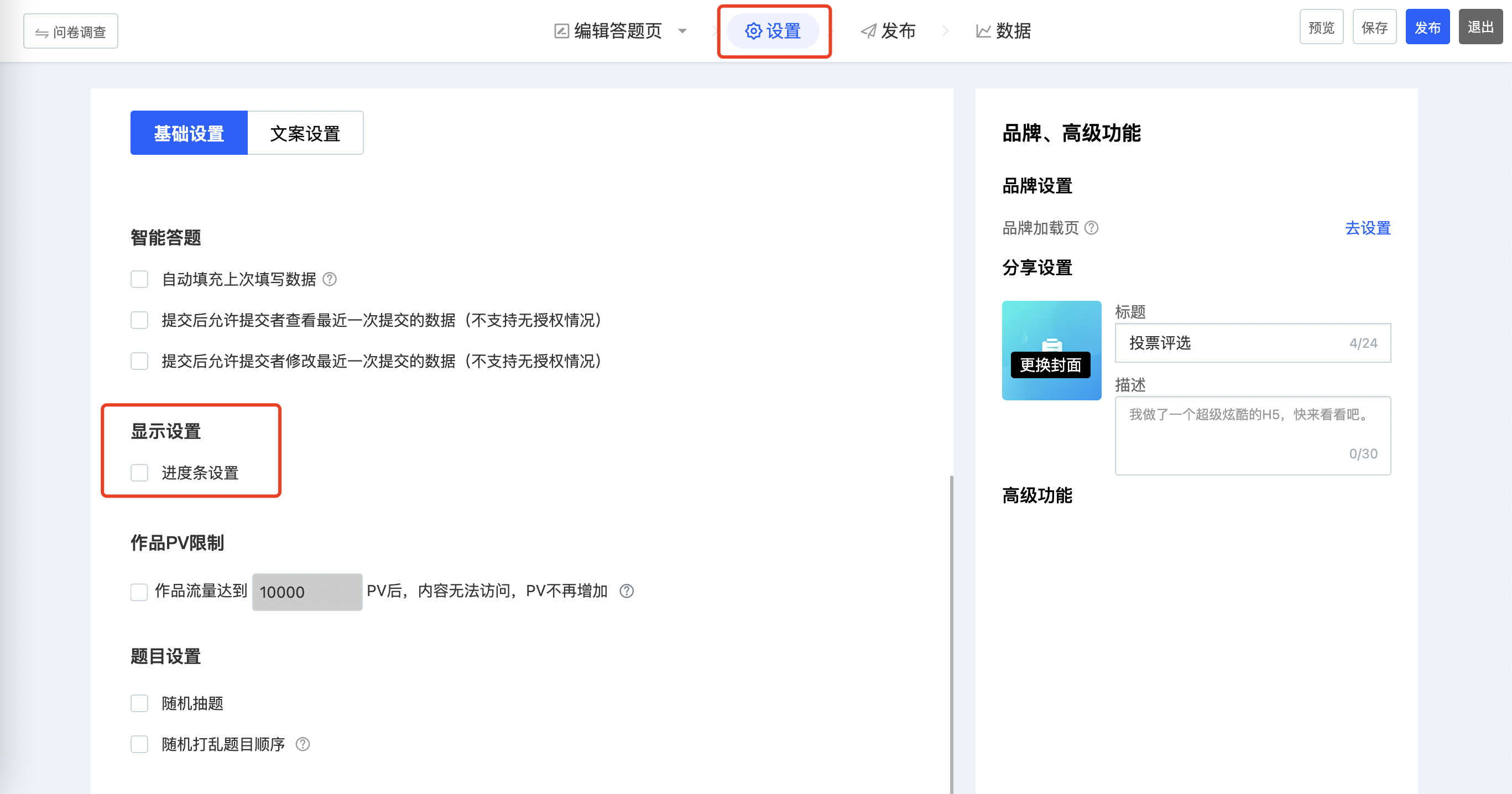The height and width of the screenshot is (794, 1512).
Task: Enable the 进度条设置 checkbox
Action: click(x=139, y=473)
